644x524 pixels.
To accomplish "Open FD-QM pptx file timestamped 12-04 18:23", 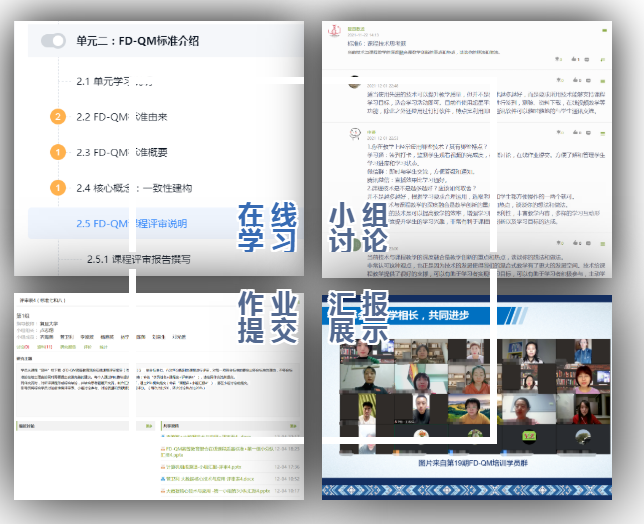I will point(217,452).
